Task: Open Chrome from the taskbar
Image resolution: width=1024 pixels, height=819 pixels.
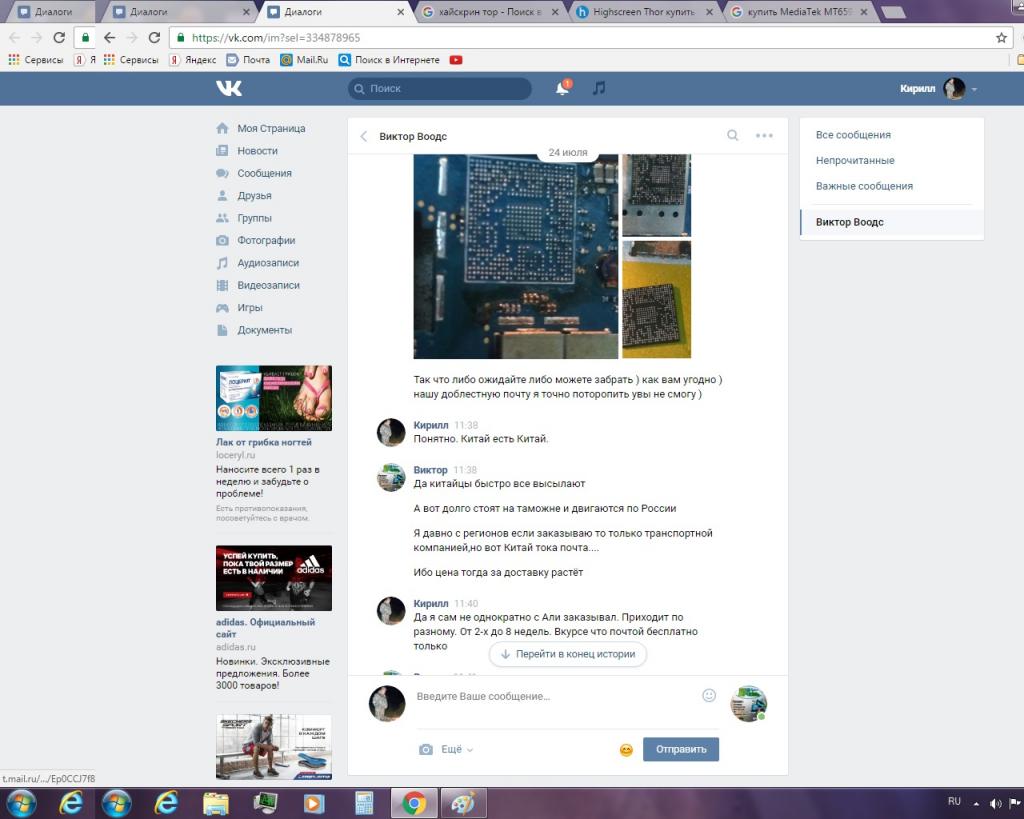Action: (414, 803)
